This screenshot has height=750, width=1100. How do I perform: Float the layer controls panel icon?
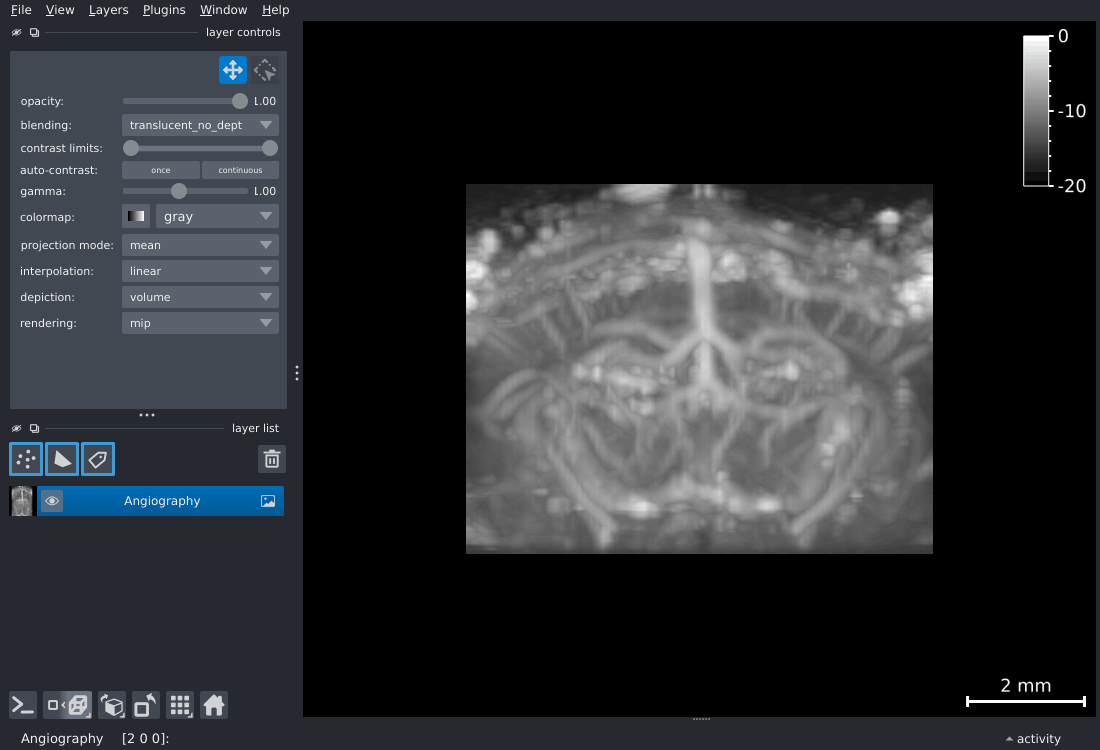point(34,32)
